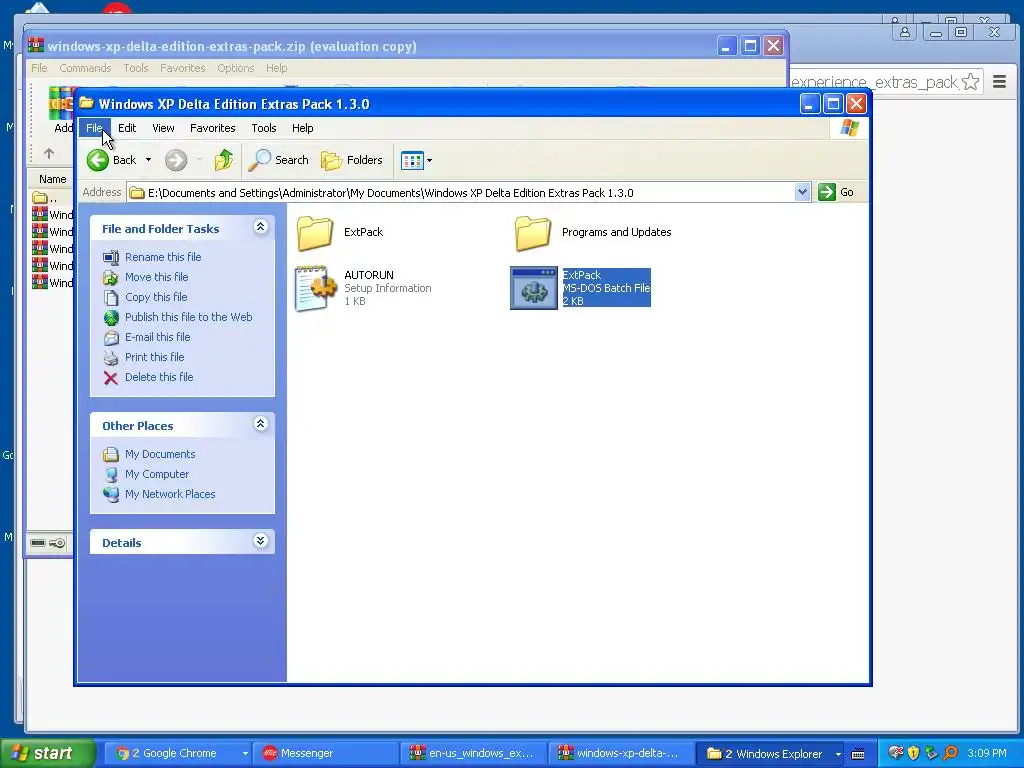The height and width of the screenshot is (768, 1024).
Task: Open Options menu in WinRAR window
Action: [236, 68]
